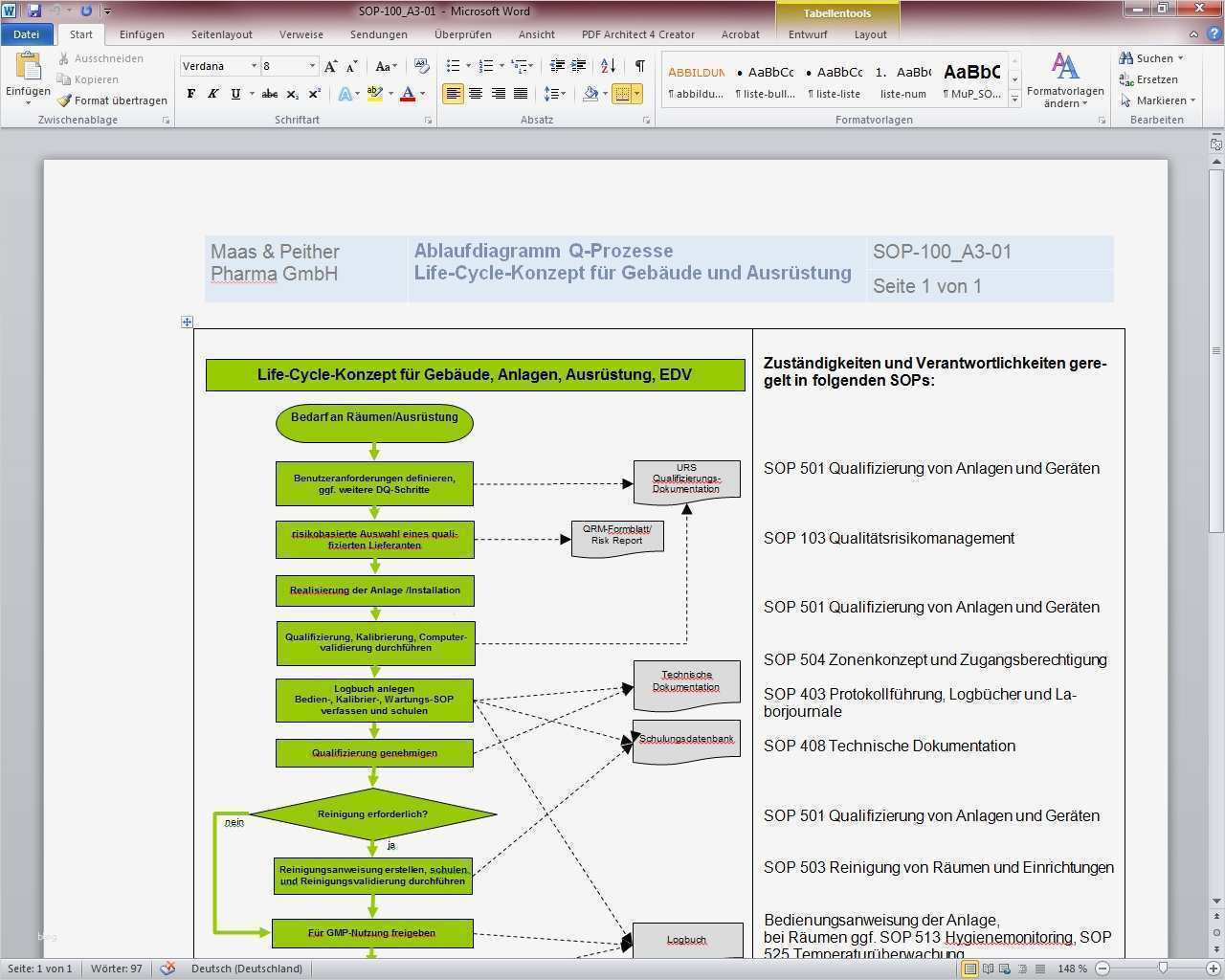Increase indent in paragraph group

click(x=578, y=66)
